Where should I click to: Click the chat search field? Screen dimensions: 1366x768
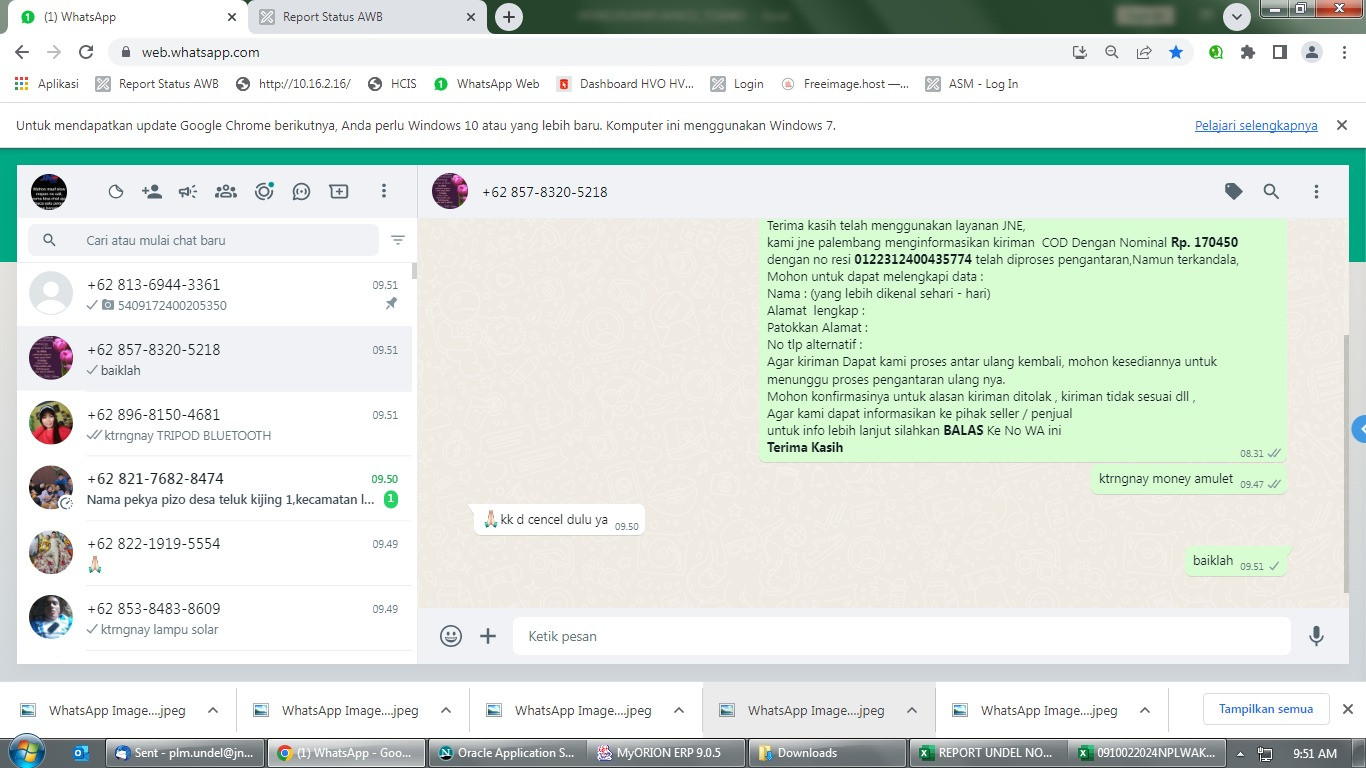[204, 240]
